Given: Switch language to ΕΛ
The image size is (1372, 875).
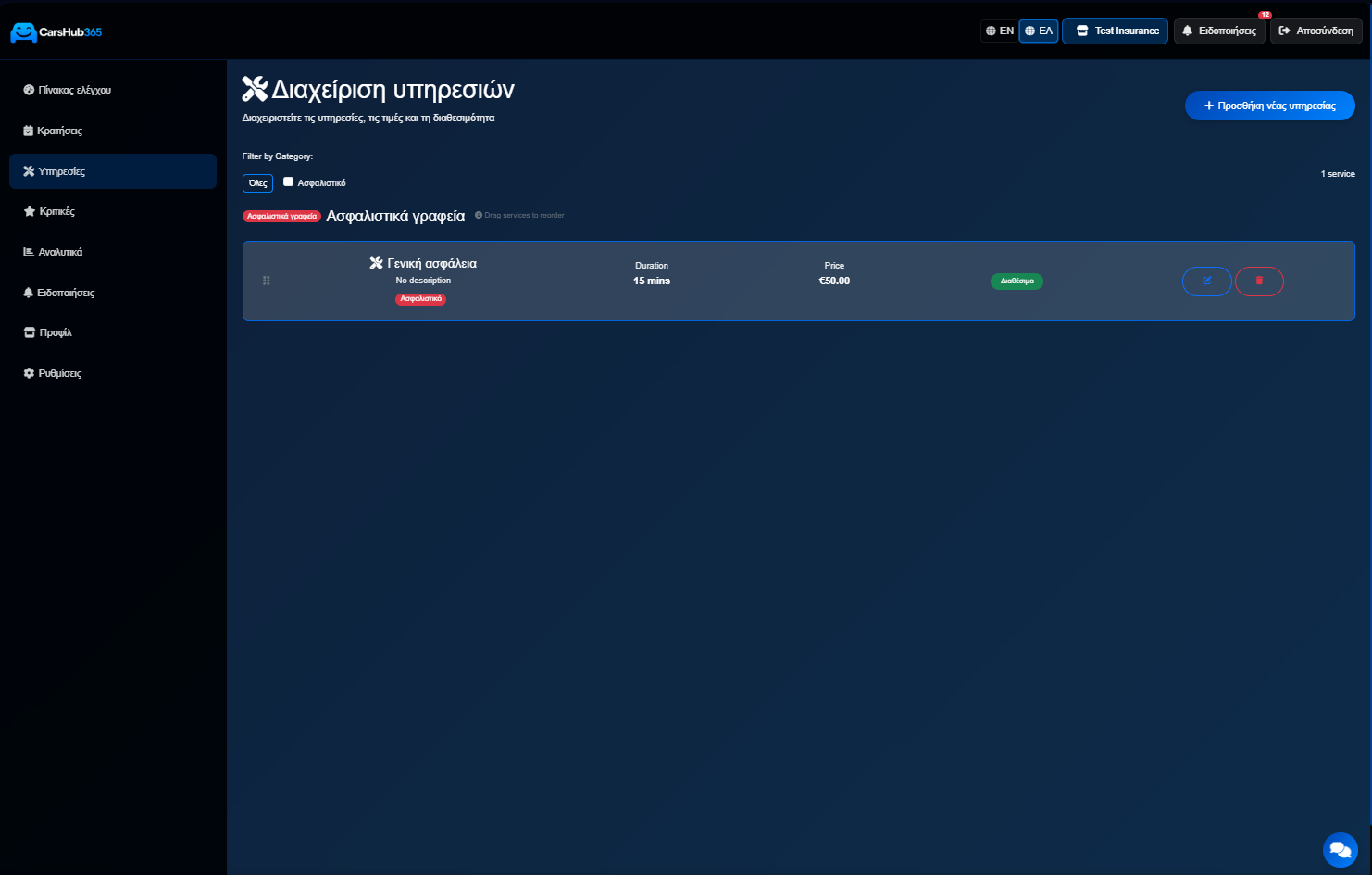Looking at the screenshot, I should point(1039,31).
